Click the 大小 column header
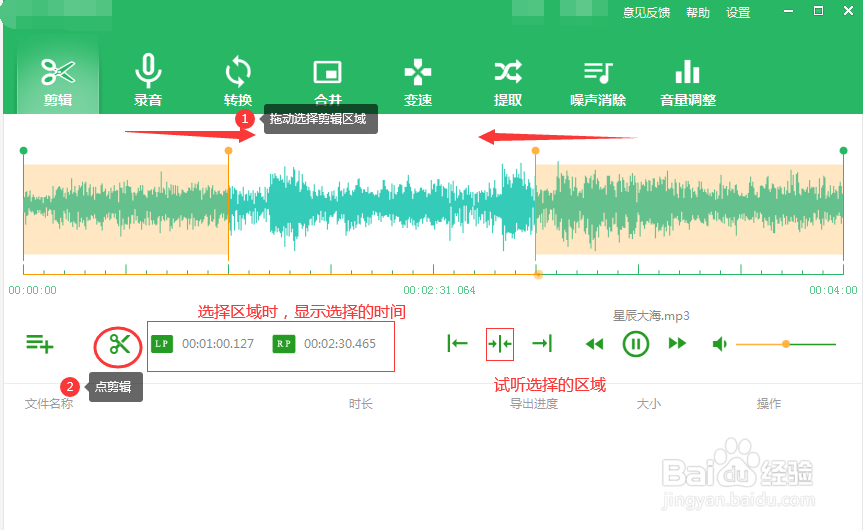The image size is (863, 530). pos(648,404)
